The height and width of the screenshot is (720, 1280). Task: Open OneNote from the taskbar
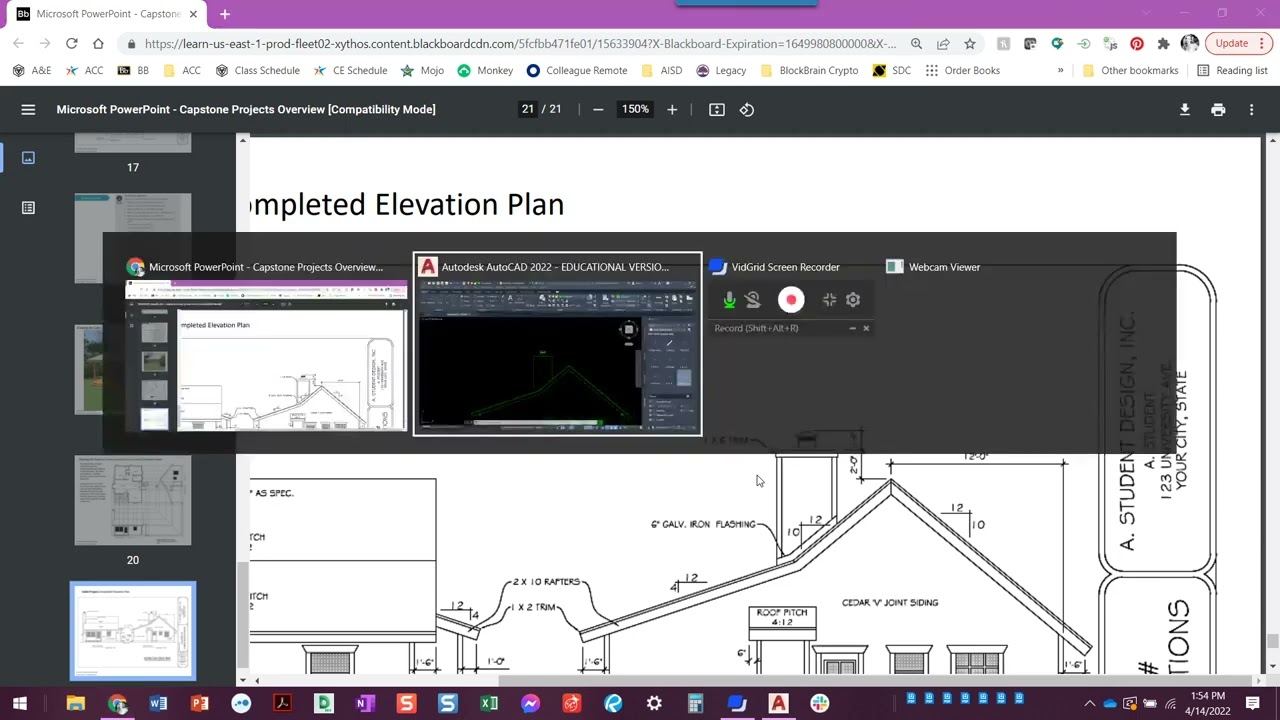pos(365,704)
